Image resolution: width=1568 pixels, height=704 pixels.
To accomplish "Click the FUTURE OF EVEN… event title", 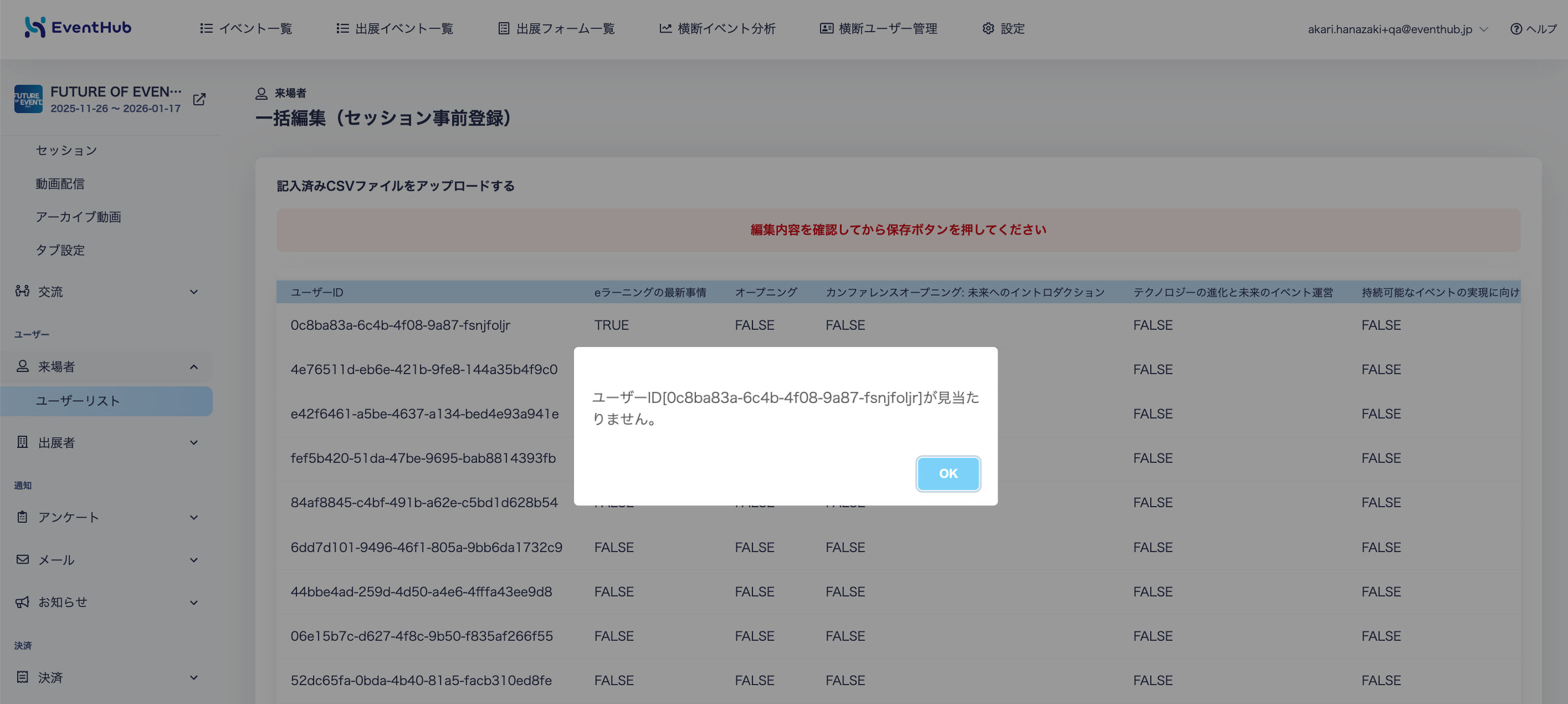I will (116, 92).
